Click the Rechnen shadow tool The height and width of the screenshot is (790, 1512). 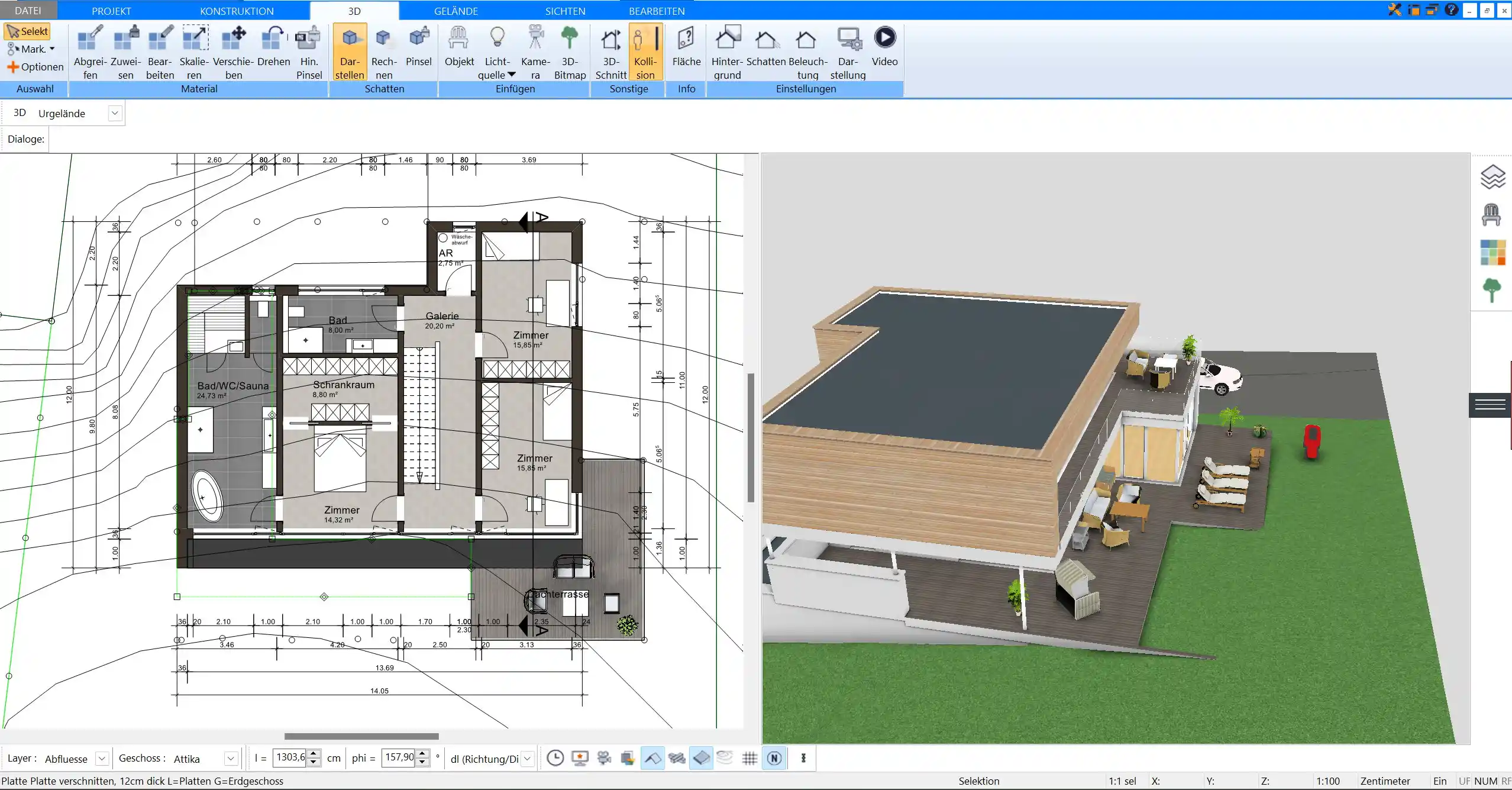pyautogui.click(x=384, y=52)
